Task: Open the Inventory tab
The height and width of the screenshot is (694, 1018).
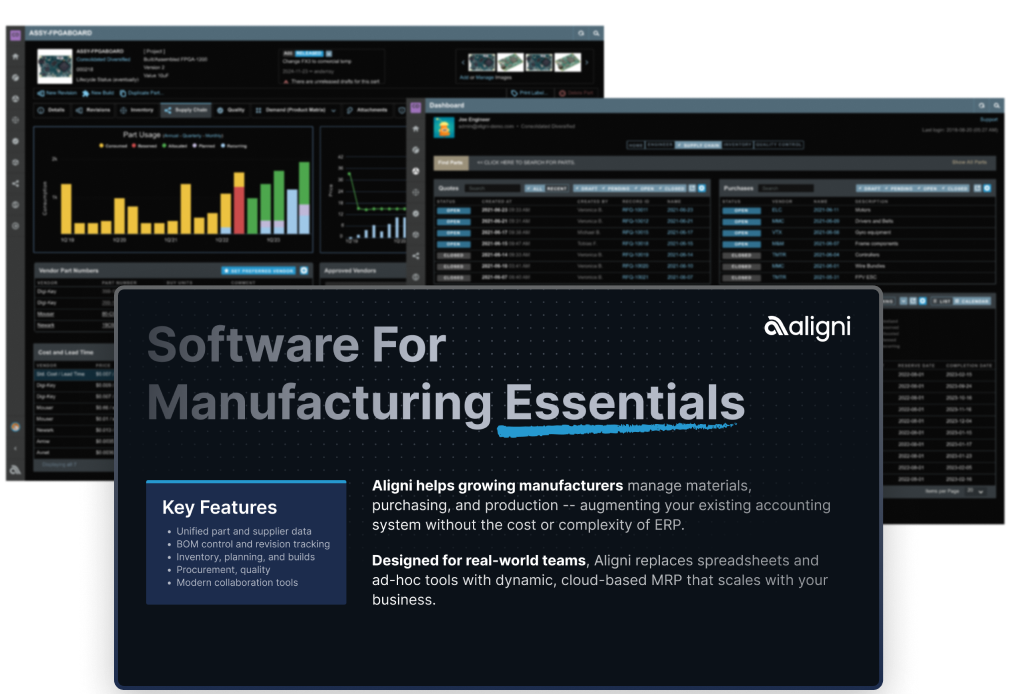Action: (x=139, y=110)
